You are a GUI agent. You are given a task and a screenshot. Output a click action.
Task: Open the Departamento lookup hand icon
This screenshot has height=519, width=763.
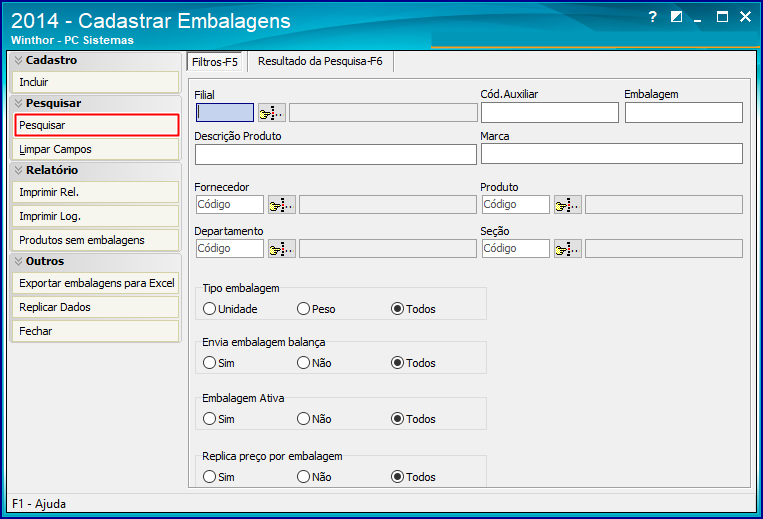tap(282, 249)
